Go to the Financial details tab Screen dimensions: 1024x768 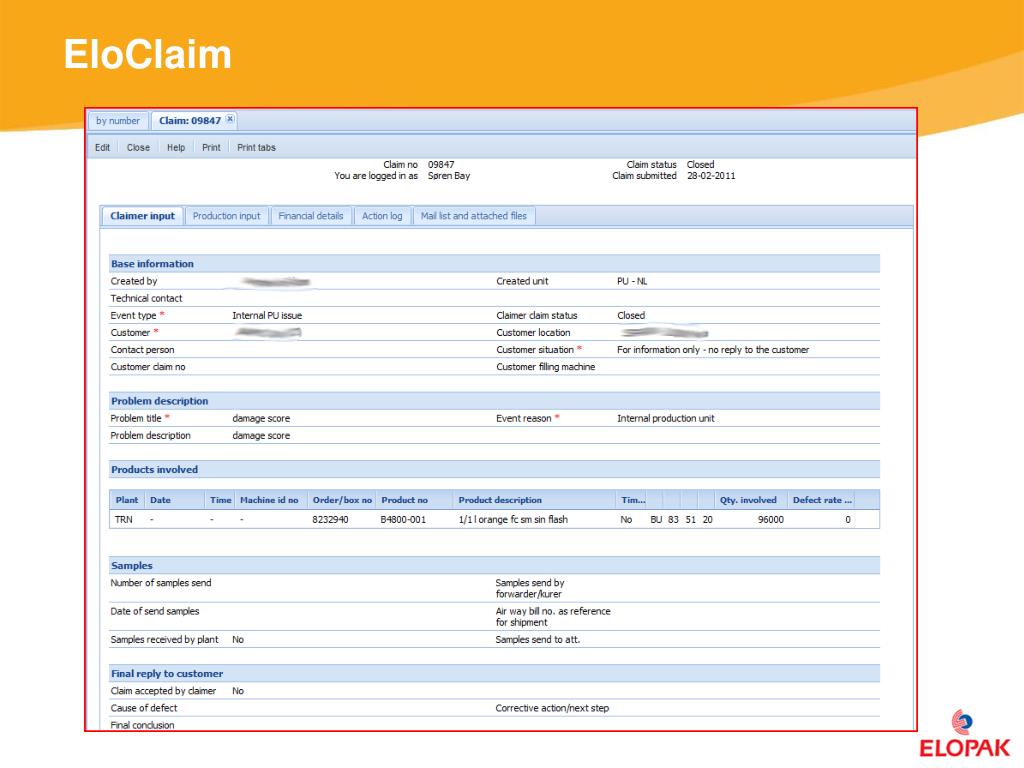click(311, 216)
